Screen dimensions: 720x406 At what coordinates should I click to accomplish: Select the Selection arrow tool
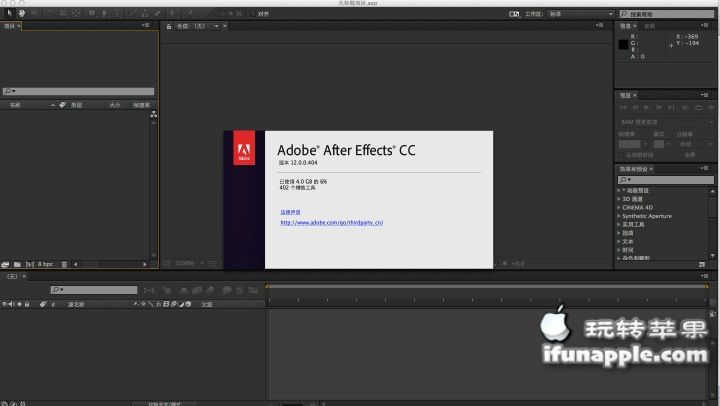click(x=10, y=14)
